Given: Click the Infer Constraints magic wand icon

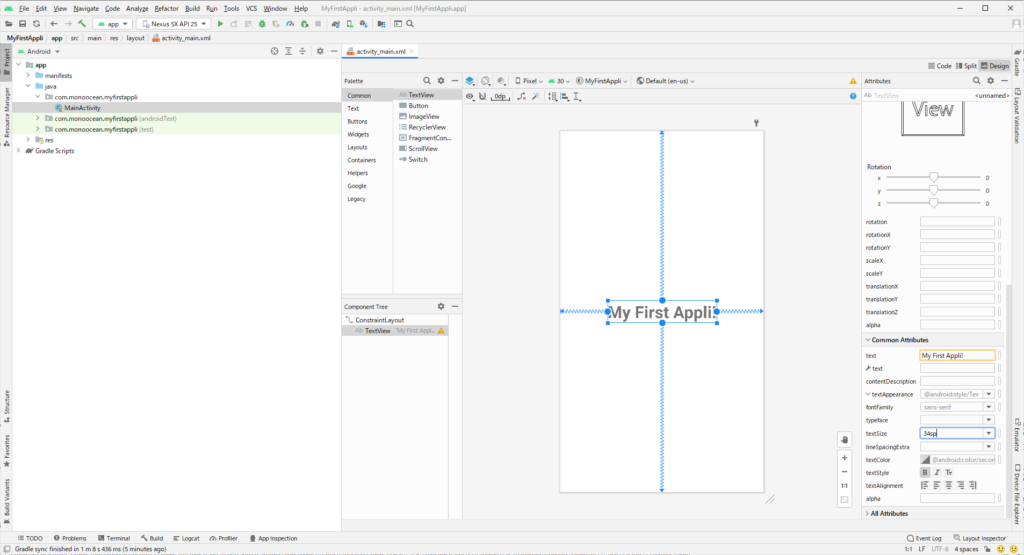Looking at the screenshot, I should pos(536,97).
